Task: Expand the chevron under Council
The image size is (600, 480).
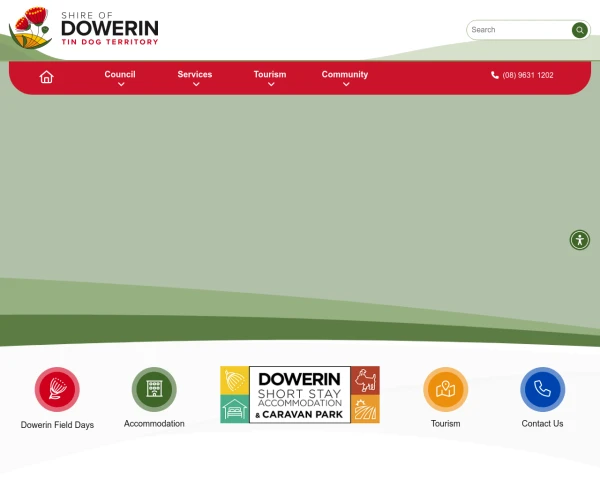Action: tap(121, 84)
